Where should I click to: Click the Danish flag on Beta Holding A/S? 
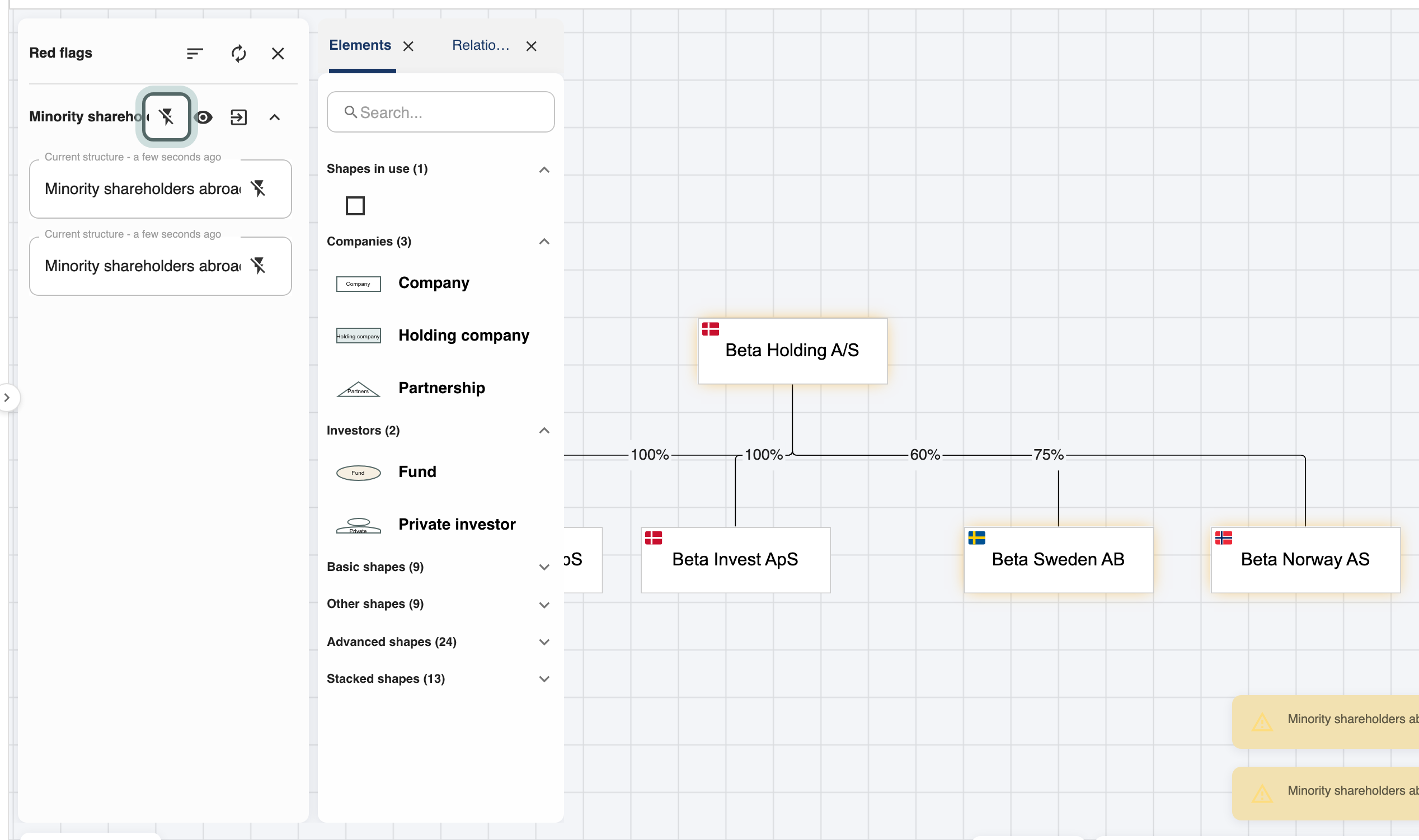click(710, 329)
